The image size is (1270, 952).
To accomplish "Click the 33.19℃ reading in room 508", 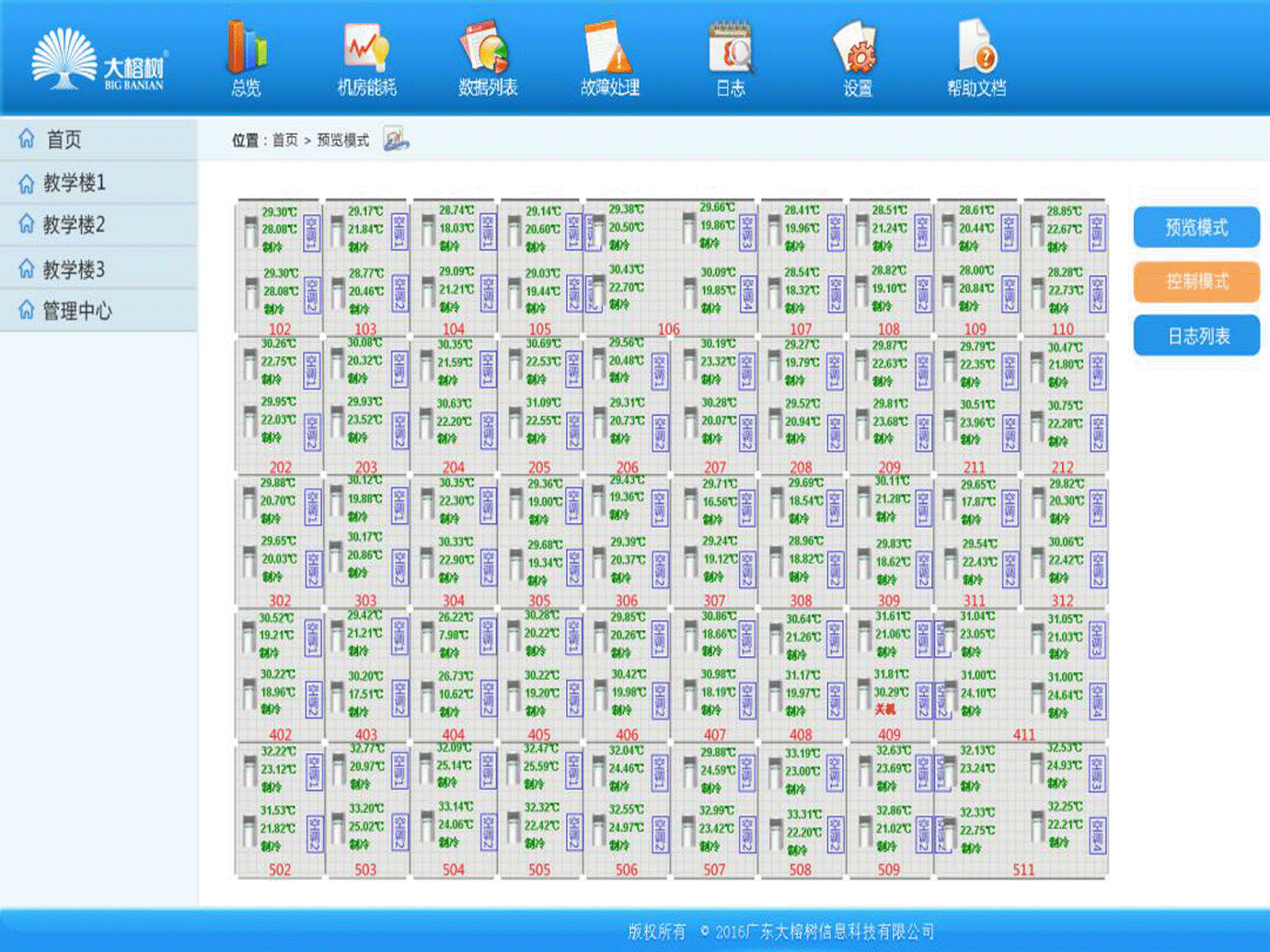I will pyautogui.click(x=803, y=753).
